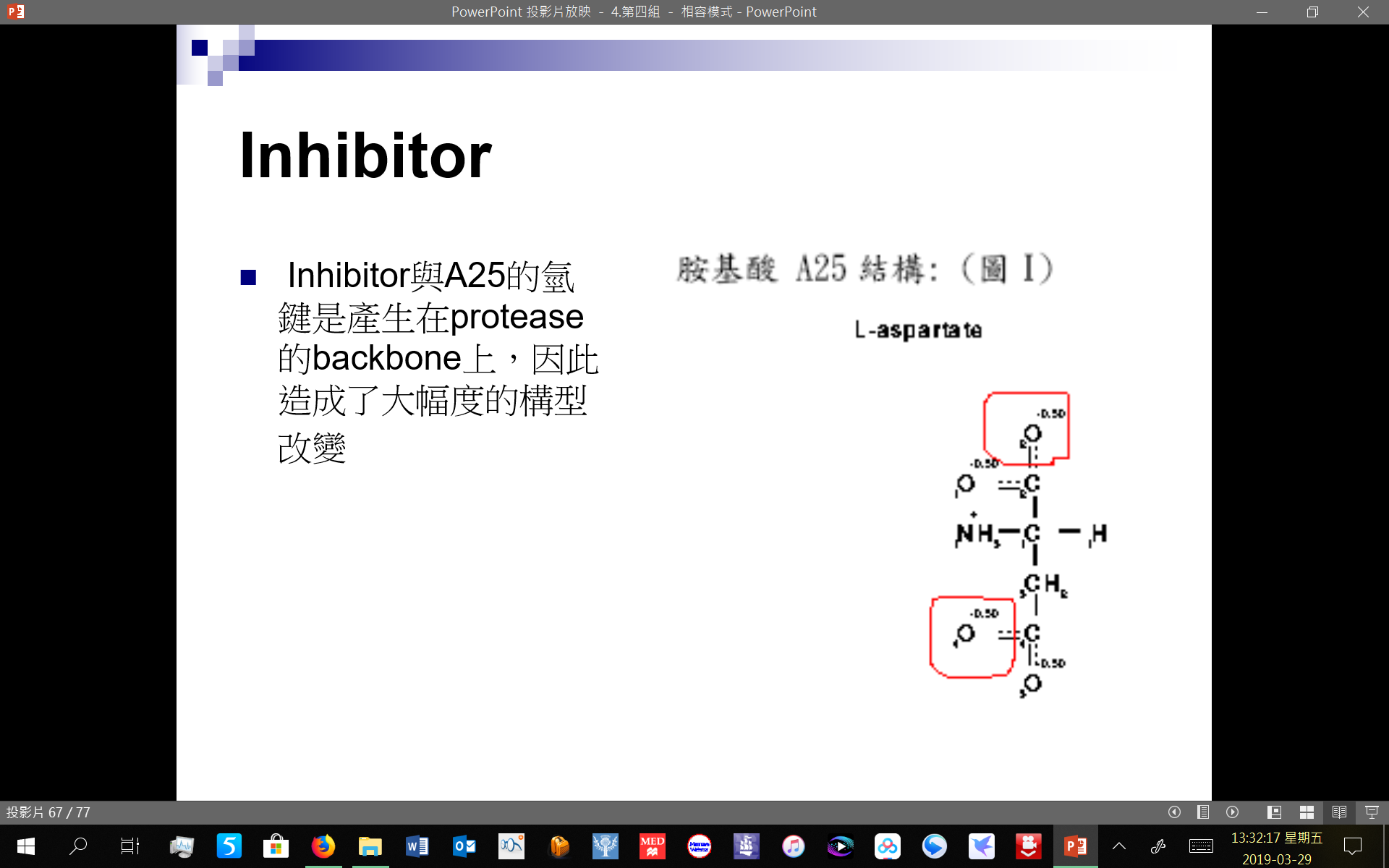The width and height of the screenshot is (1389, 868).
Task: Open the touch keyboard tray icon
Action: pos(1201,846)
